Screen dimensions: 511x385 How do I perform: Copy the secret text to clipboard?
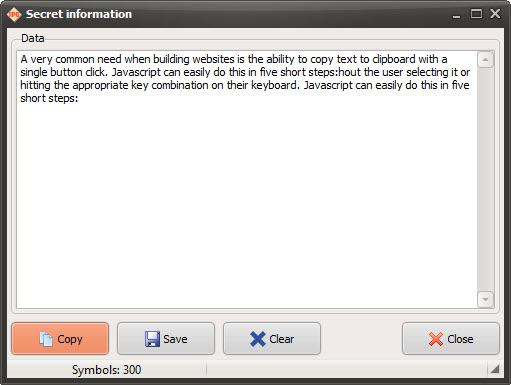tap(60, 338)
